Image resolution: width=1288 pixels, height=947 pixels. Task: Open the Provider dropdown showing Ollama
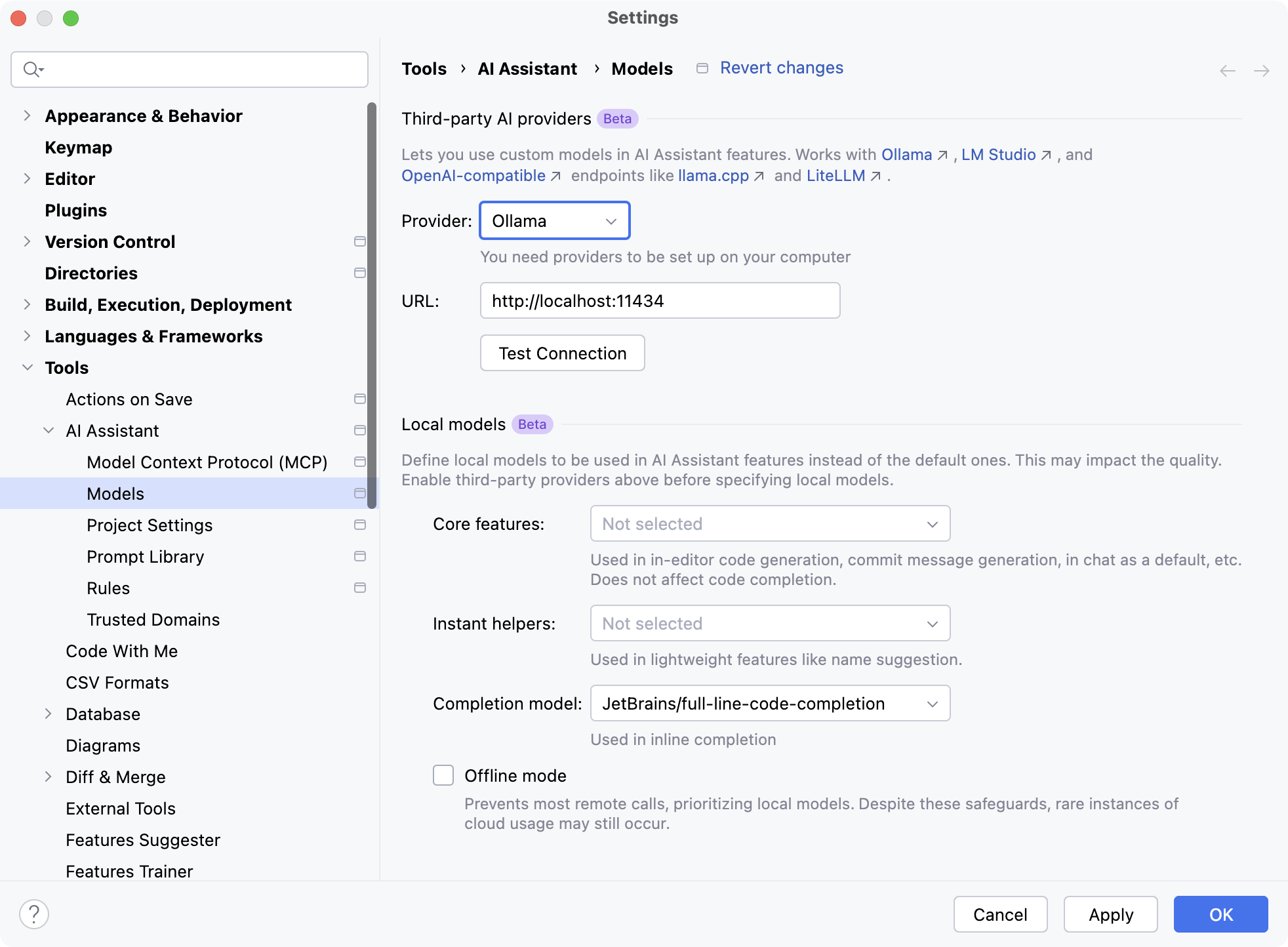[555, 221]
